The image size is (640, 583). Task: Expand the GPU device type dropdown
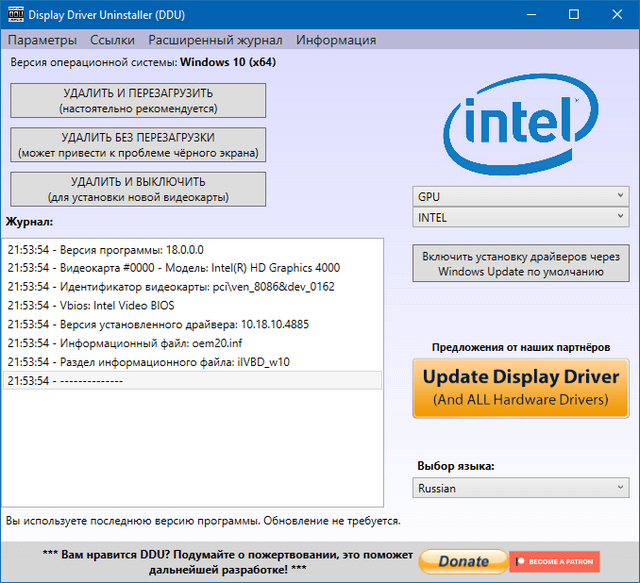[x=521, y=196]
